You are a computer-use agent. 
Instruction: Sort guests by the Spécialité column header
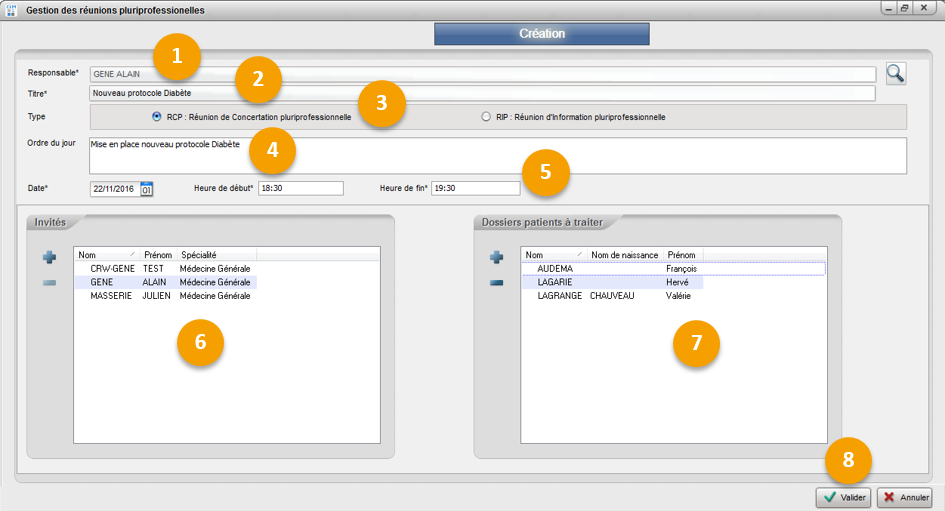click(x=215, y=255)
